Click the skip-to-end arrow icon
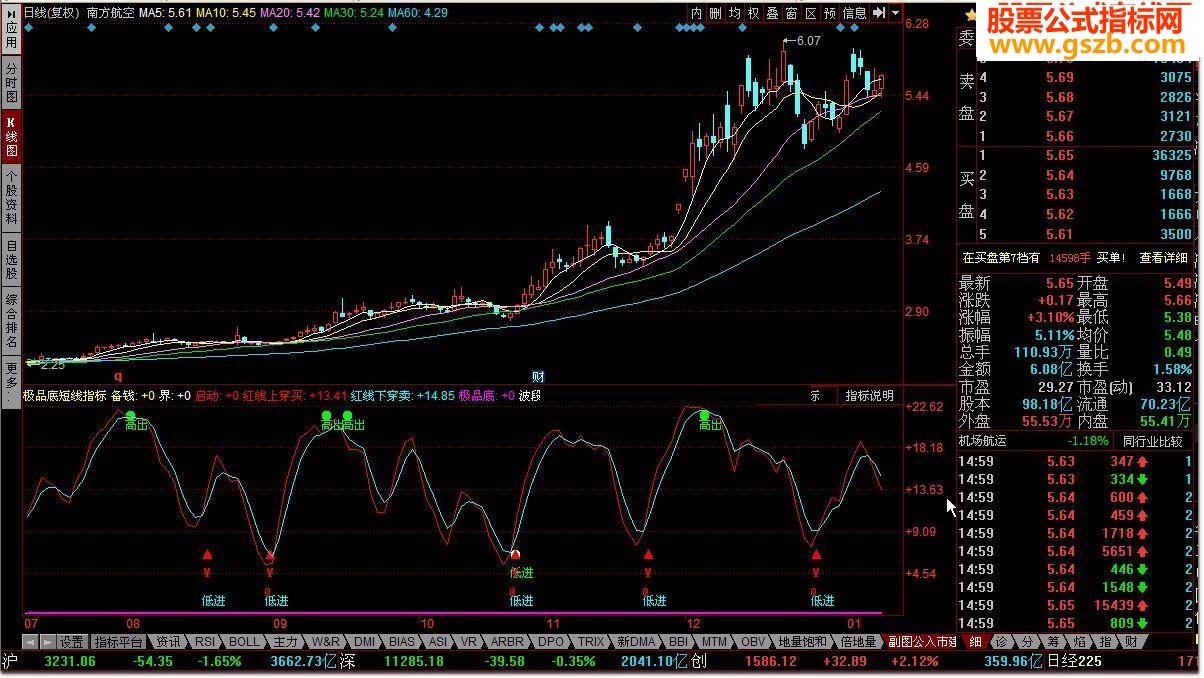 [879, 13]
